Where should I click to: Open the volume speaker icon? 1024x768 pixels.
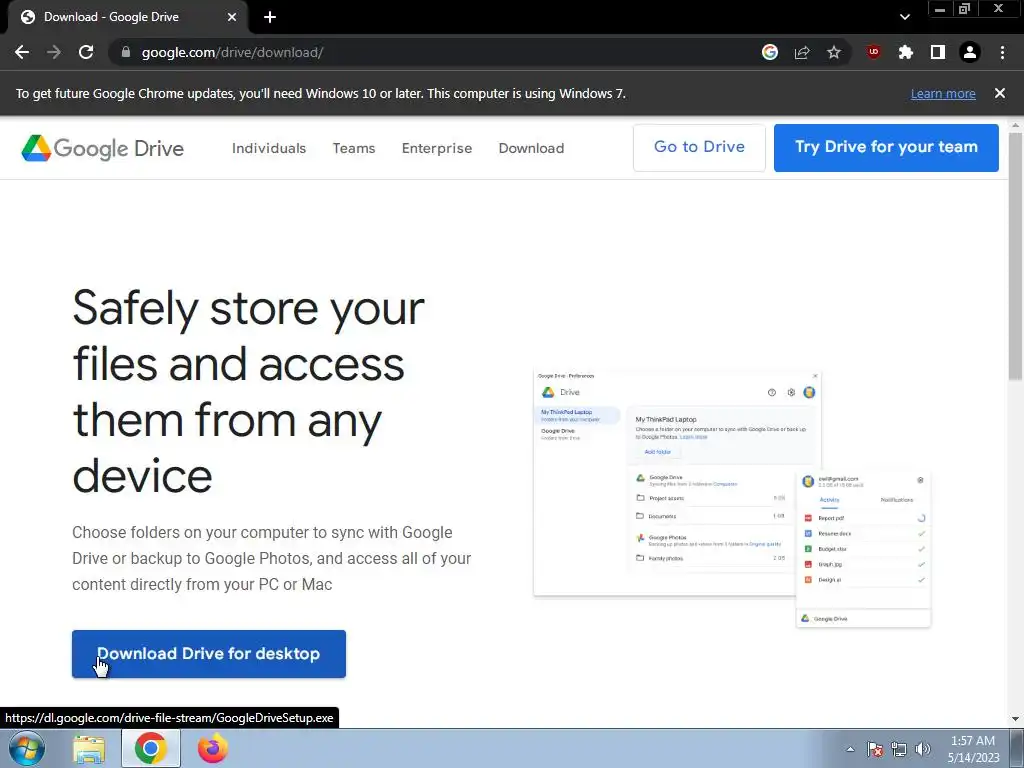click(x=923, y=749)
